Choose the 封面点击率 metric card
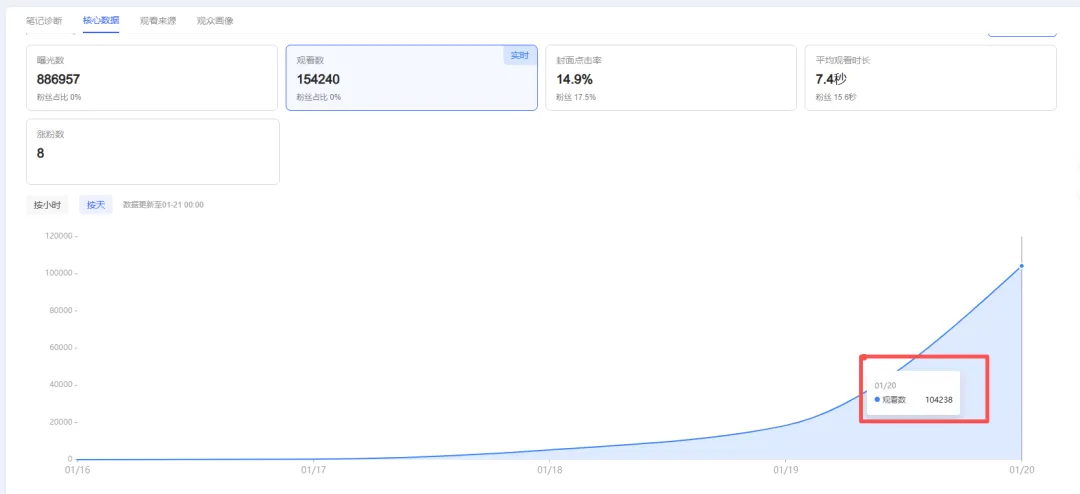Screen dimensions: 1080x494 click(x=670, y=77)
